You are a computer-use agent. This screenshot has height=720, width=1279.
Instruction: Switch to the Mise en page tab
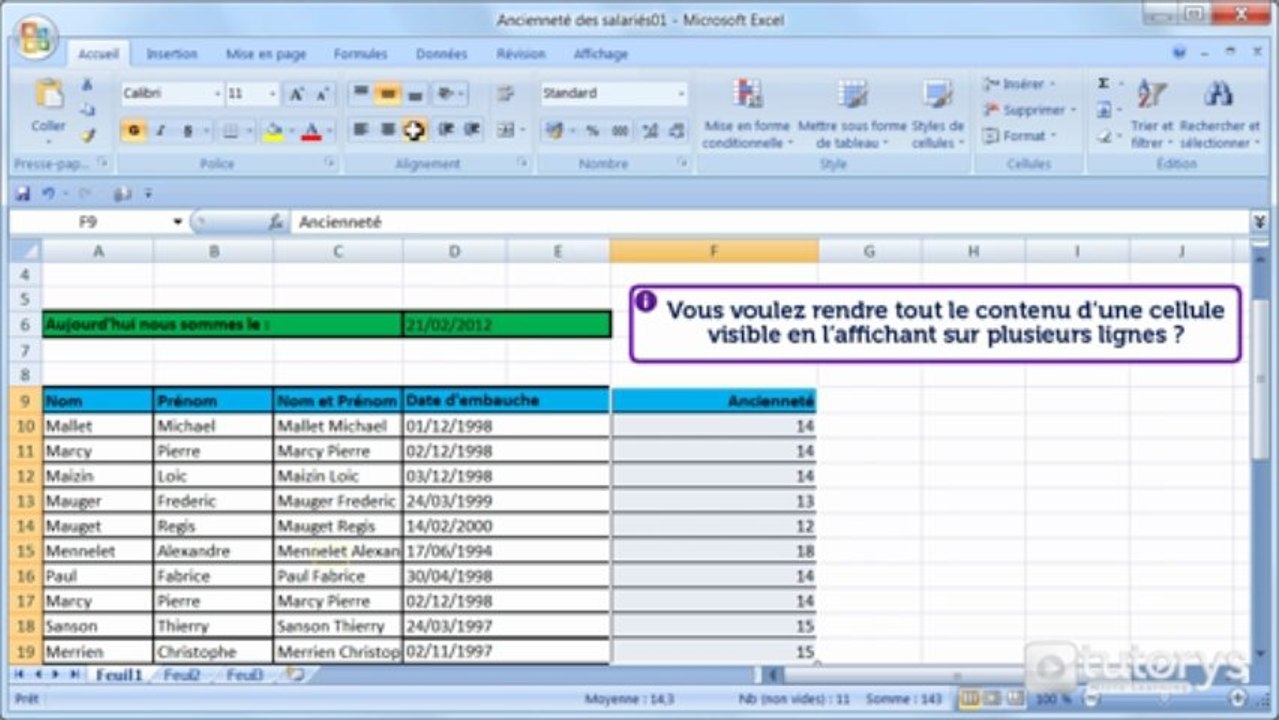pos(266,54)
